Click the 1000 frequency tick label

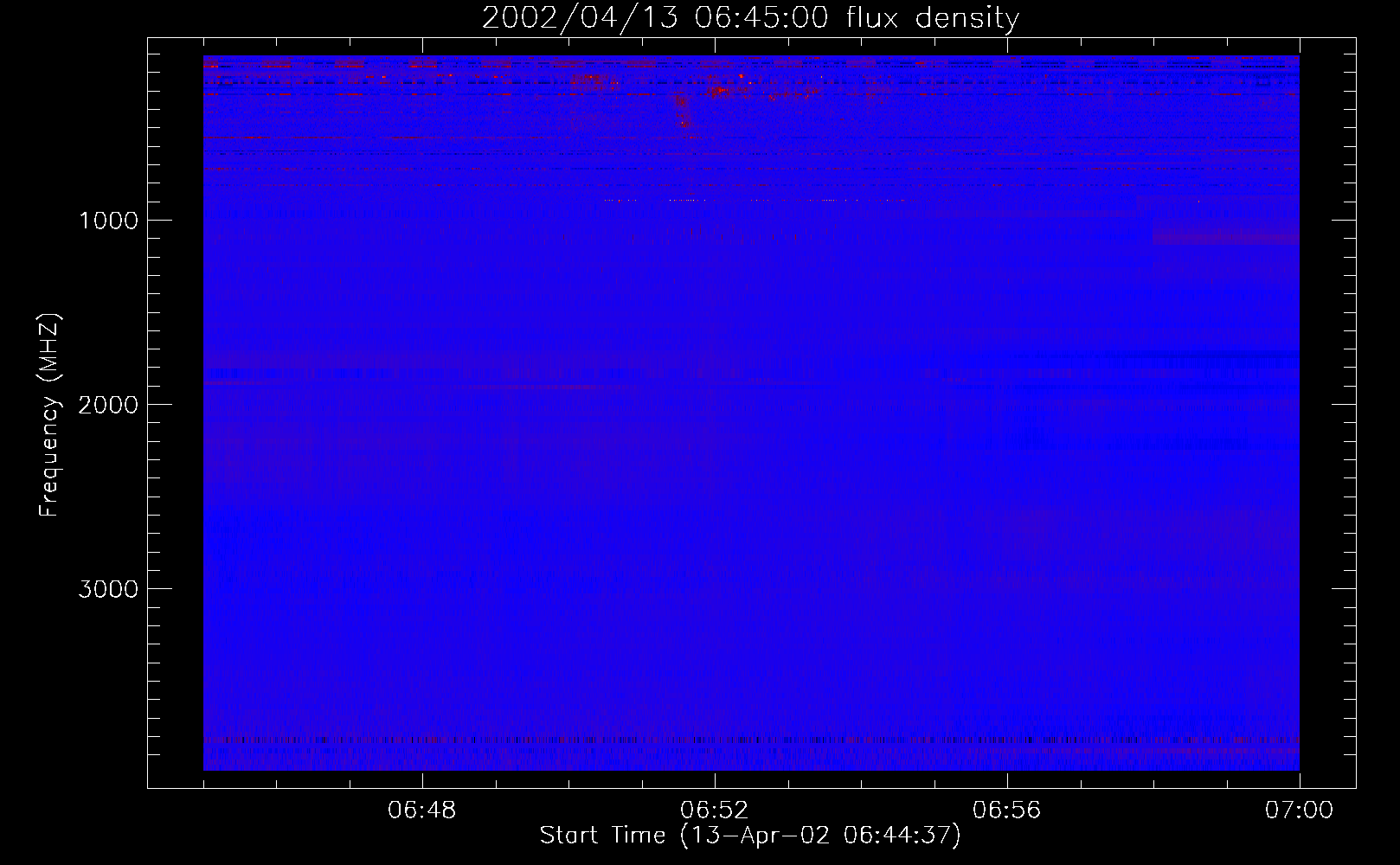[x=108, y=221]
